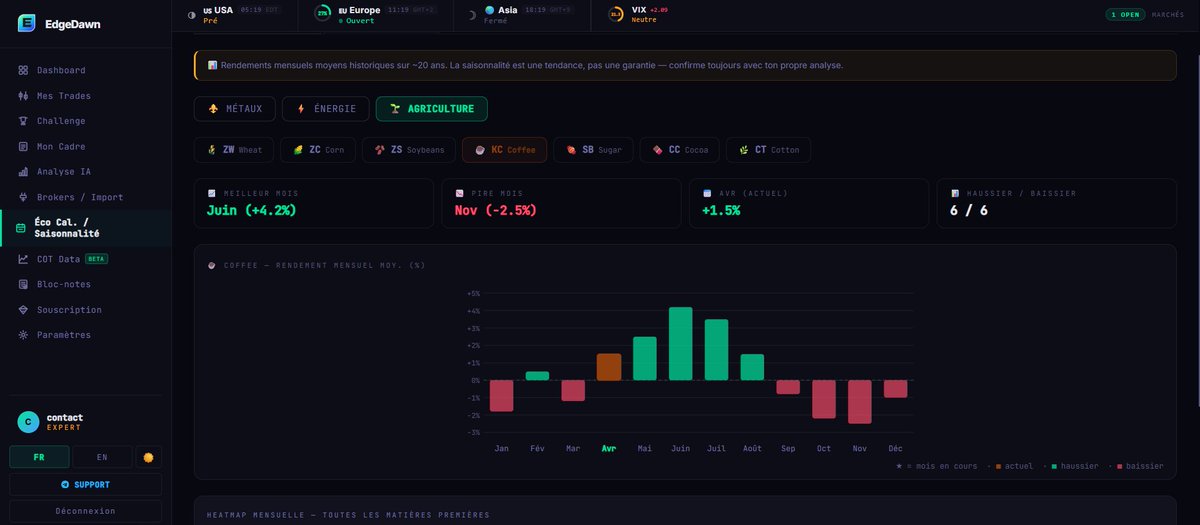Image resolution: width=1200 pixels, height=525 pixels.
Task: Click the Bloc-notes sidebar icon
Action: (x=23, y=284)
